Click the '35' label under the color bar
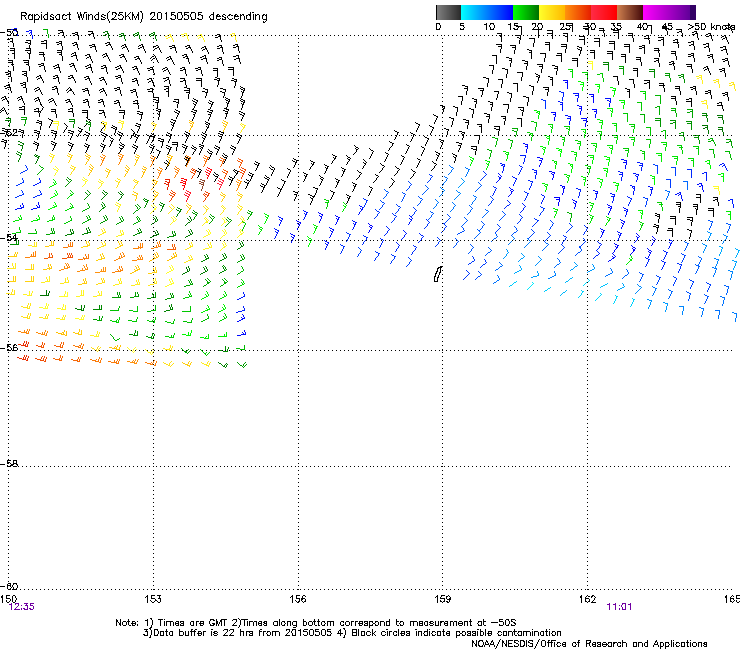The image size is (740, 650). click(616, 27)
